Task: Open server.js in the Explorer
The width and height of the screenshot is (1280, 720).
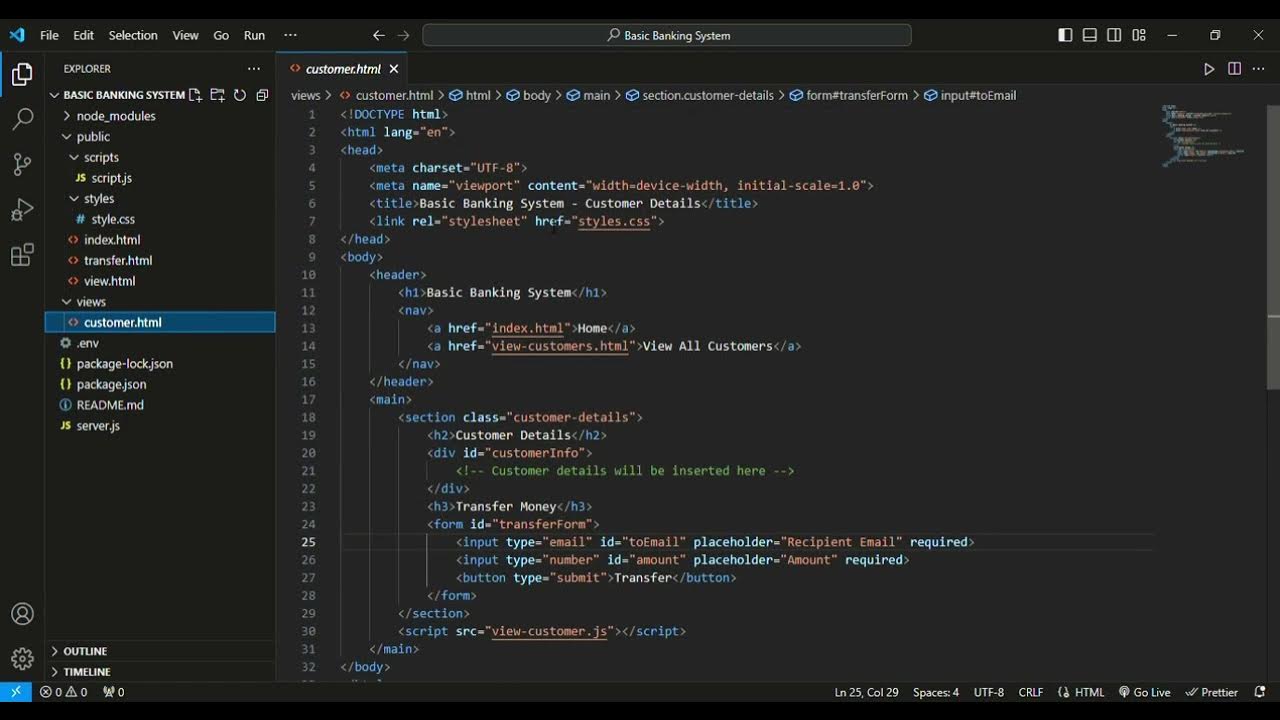Action: (160, 426)
